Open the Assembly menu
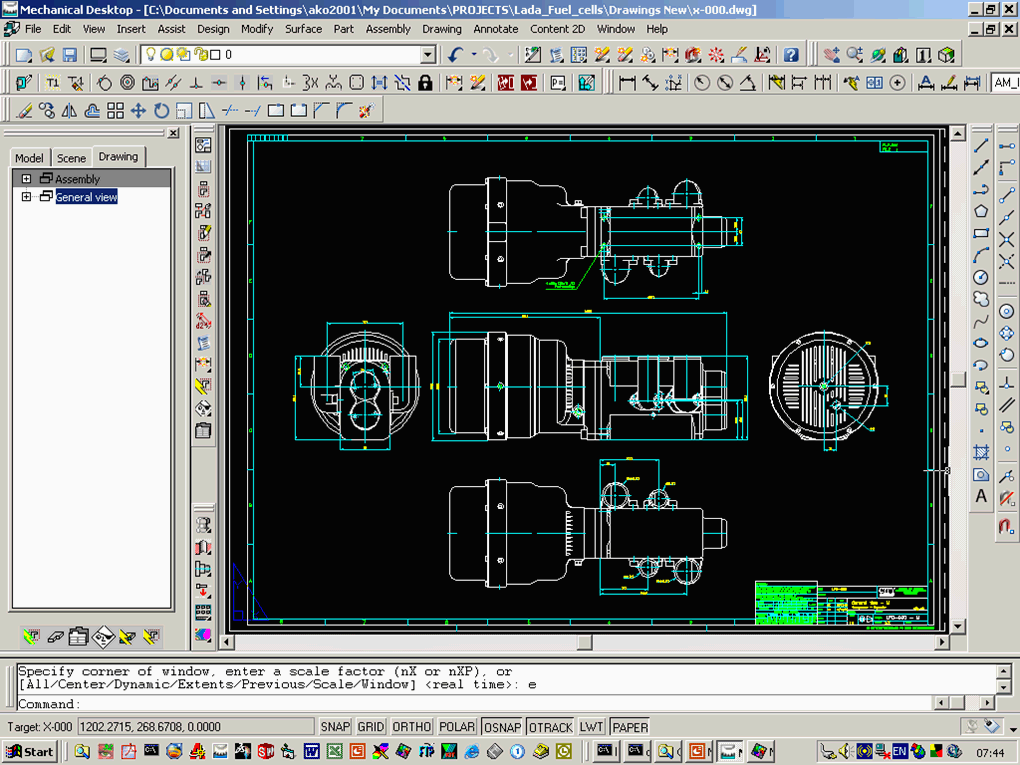 click(x=388, y=29)
